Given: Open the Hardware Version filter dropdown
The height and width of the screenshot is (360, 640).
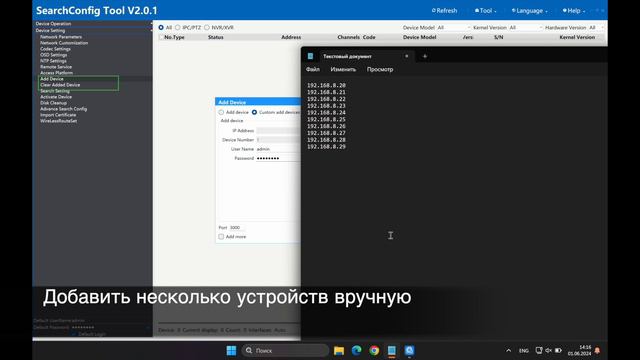Looking at the screenshot, I should [x=596, y=27].
